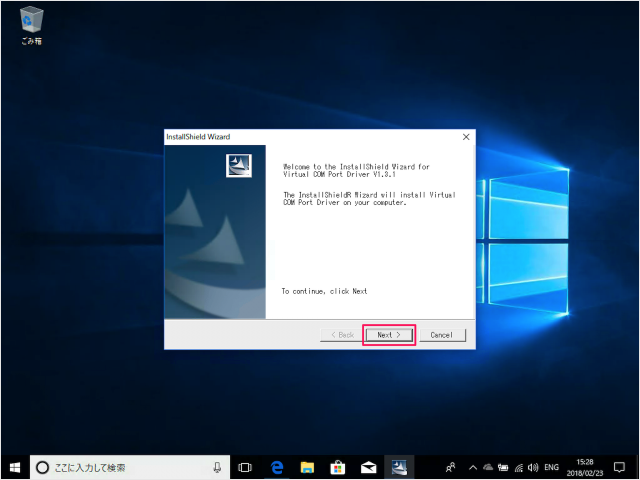
Task: Open the volume speaker tray icon
Action: pyautogui.click(x=533, y=468)
